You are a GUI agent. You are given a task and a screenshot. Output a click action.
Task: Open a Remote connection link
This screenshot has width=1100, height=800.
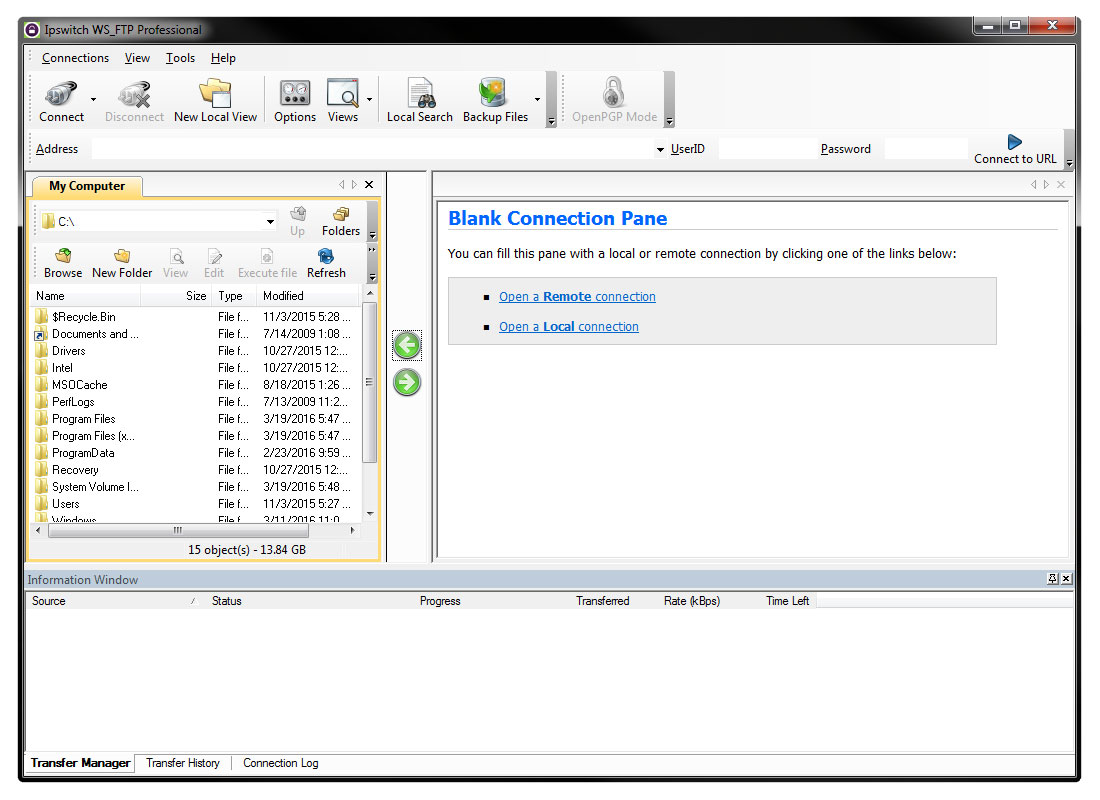coord(577,297)
